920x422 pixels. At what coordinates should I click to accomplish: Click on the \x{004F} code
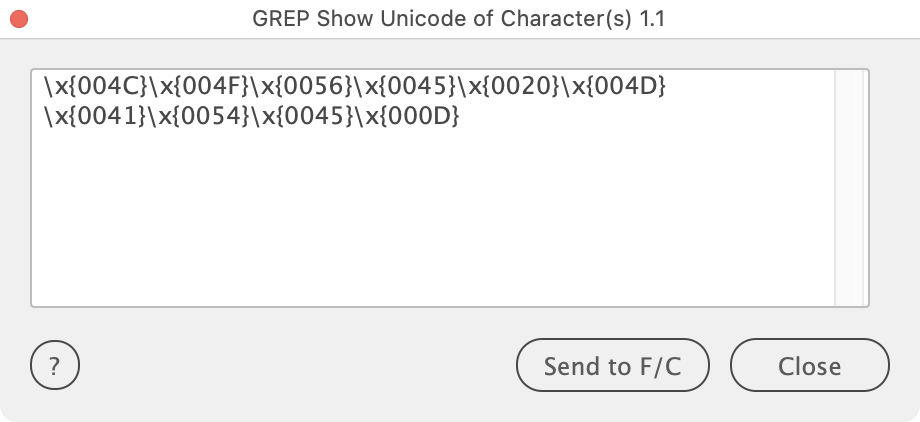pyautogui.click(x=199, y=87)
